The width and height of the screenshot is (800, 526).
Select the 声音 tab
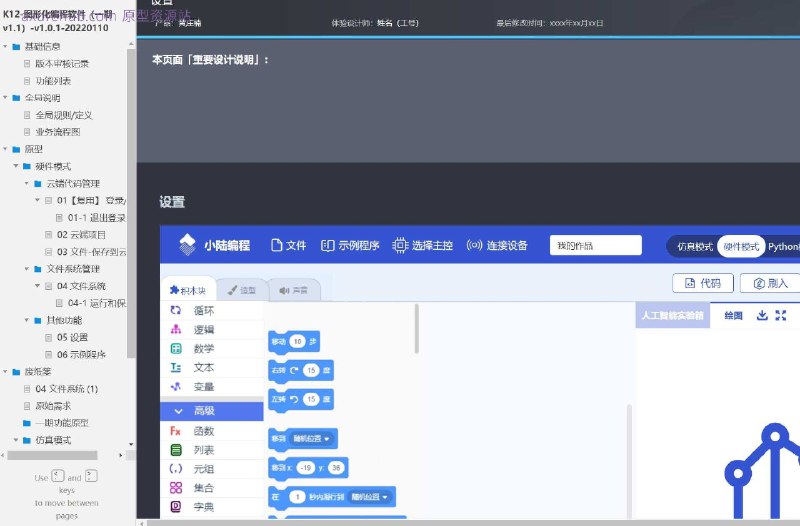pyautogui.click(x=293, y=290)
